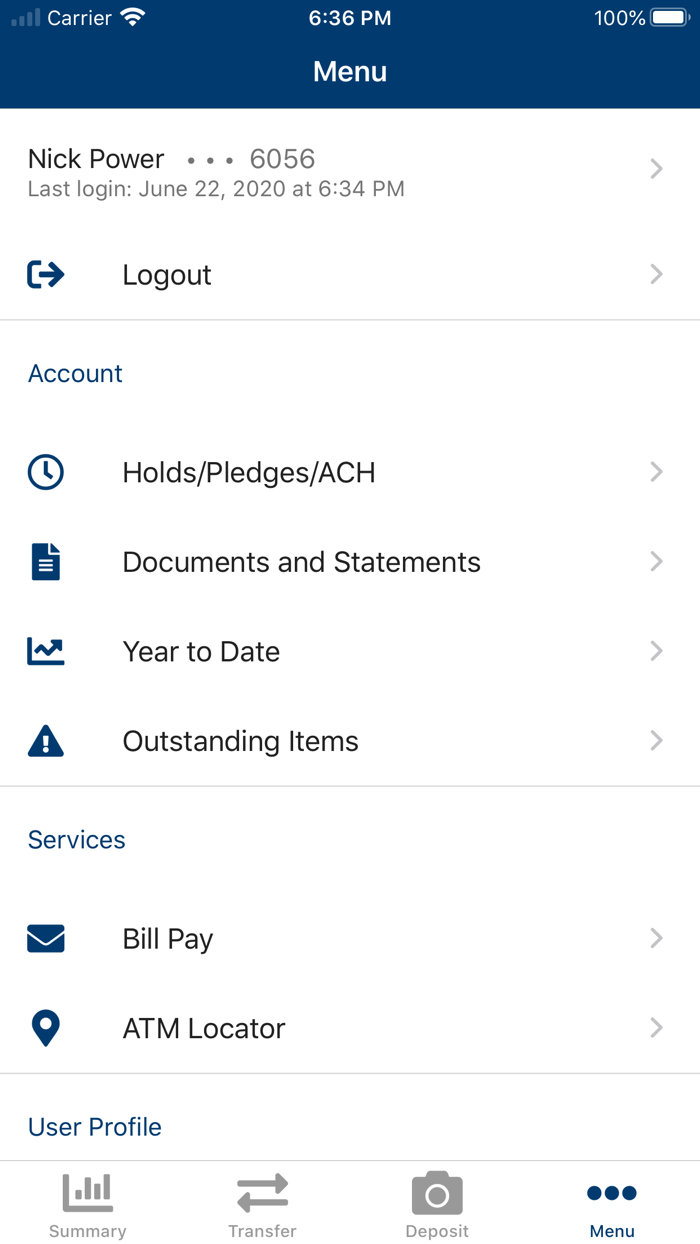The image size is (700, 1244).
Task: Tap the Summary bar chart icon
Action: click(87, 1191)
